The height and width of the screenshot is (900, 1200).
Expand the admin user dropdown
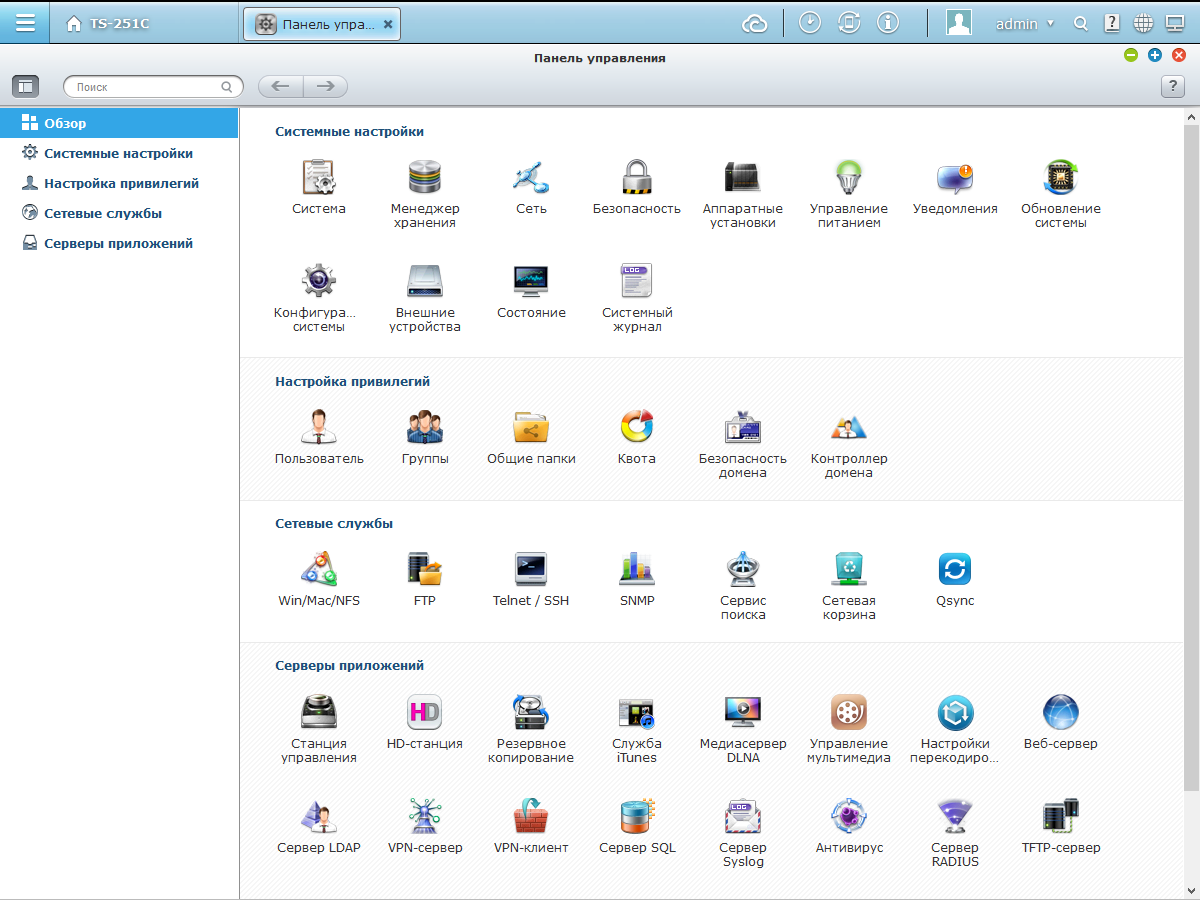1025,23
